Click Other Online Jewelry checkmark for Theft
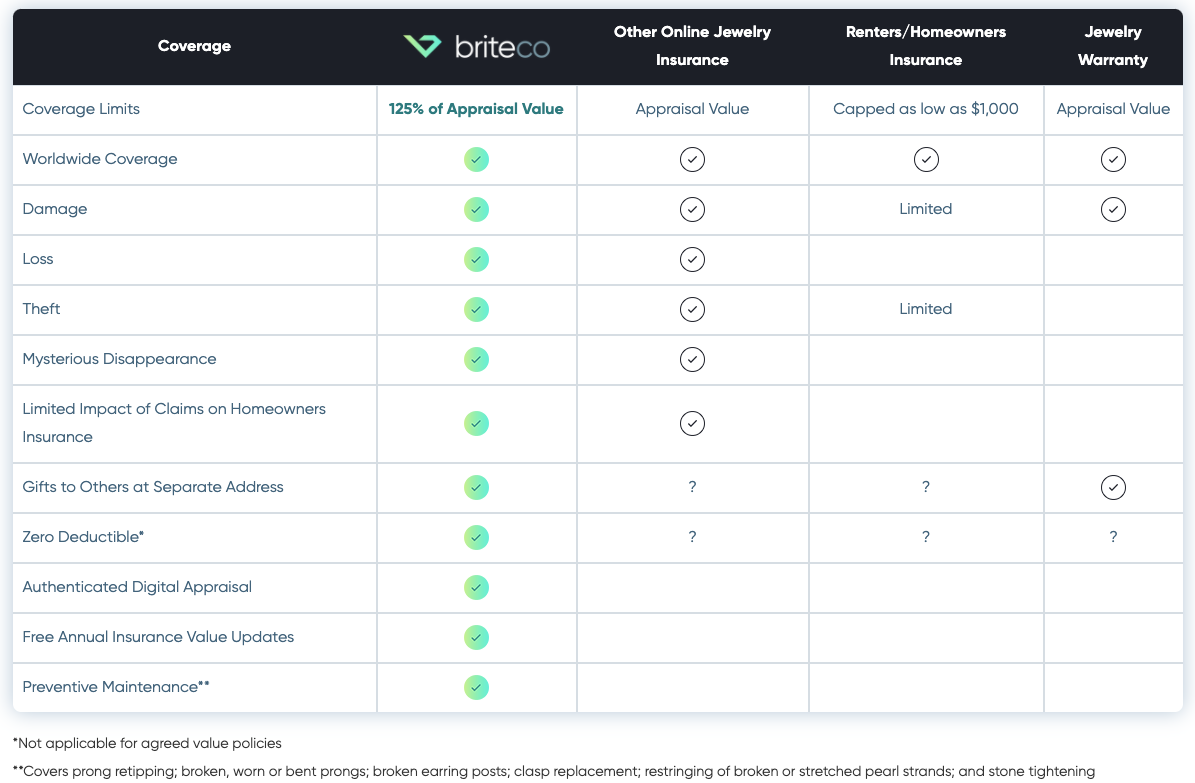Viewport: 1195px width, 783px height. tap(692, 310)
